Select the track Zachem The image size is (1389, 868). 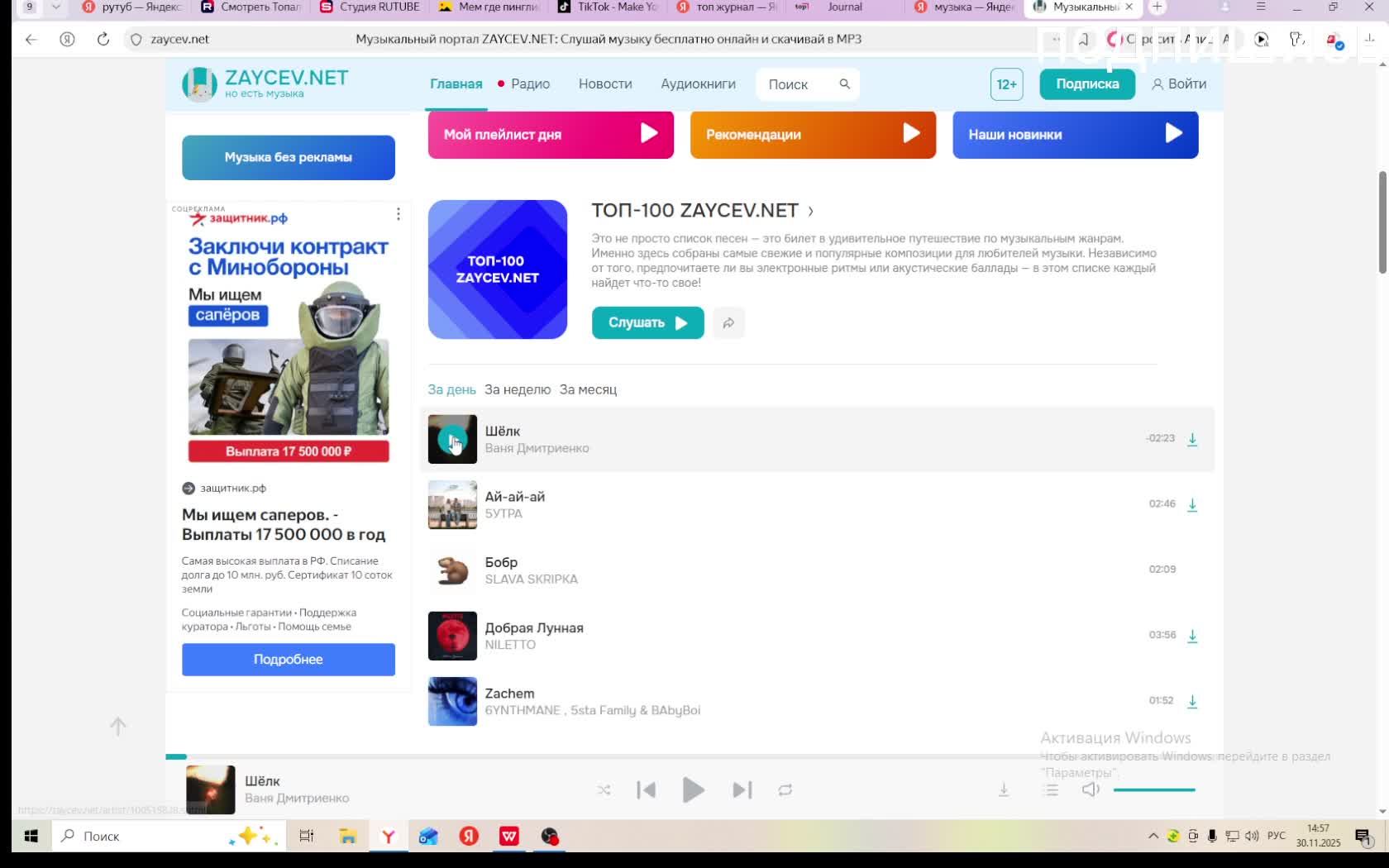point(509,694)
